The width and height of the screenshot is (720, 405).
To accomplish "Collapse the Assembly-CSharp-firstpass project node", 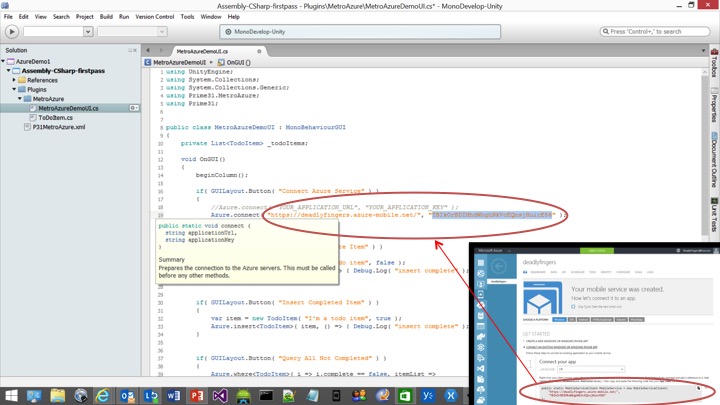I will 9,71.
